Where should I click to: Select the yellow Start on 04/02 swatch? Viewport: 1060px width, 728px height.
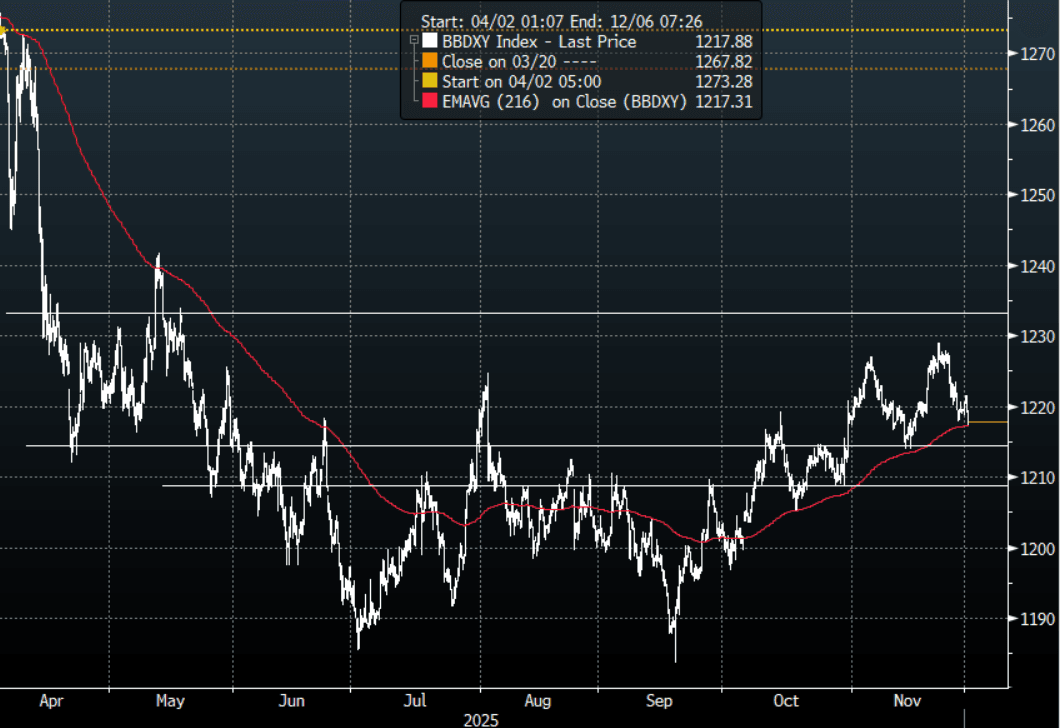coord(429,82)
